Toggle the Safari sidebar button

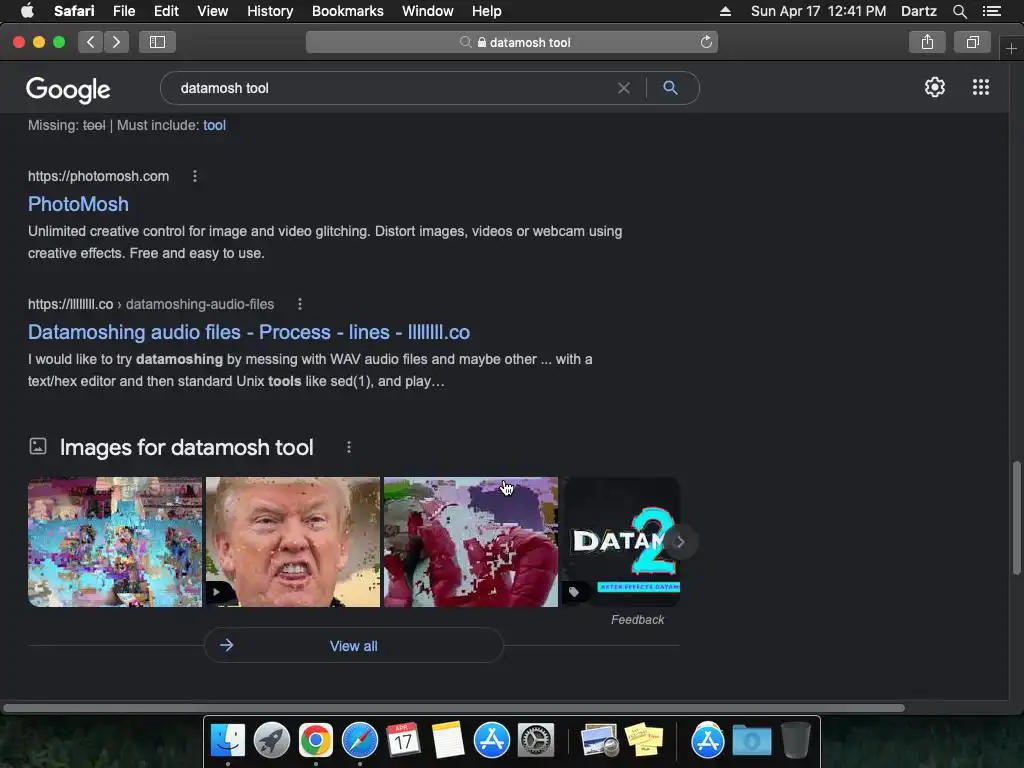click(157, 42)
